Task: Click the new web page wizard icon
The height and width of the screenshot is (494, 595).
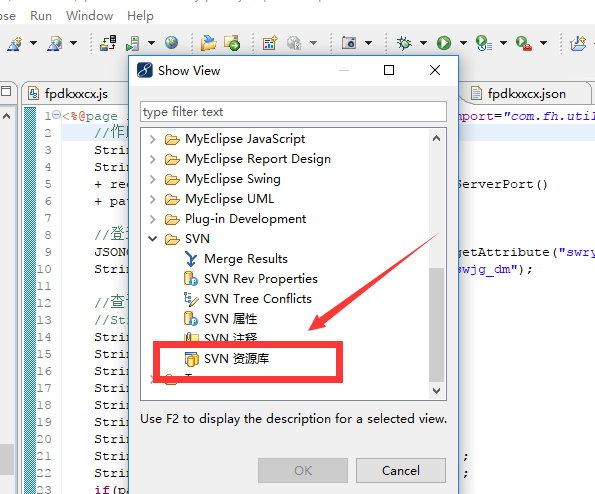Action: [x=55, y=44]
